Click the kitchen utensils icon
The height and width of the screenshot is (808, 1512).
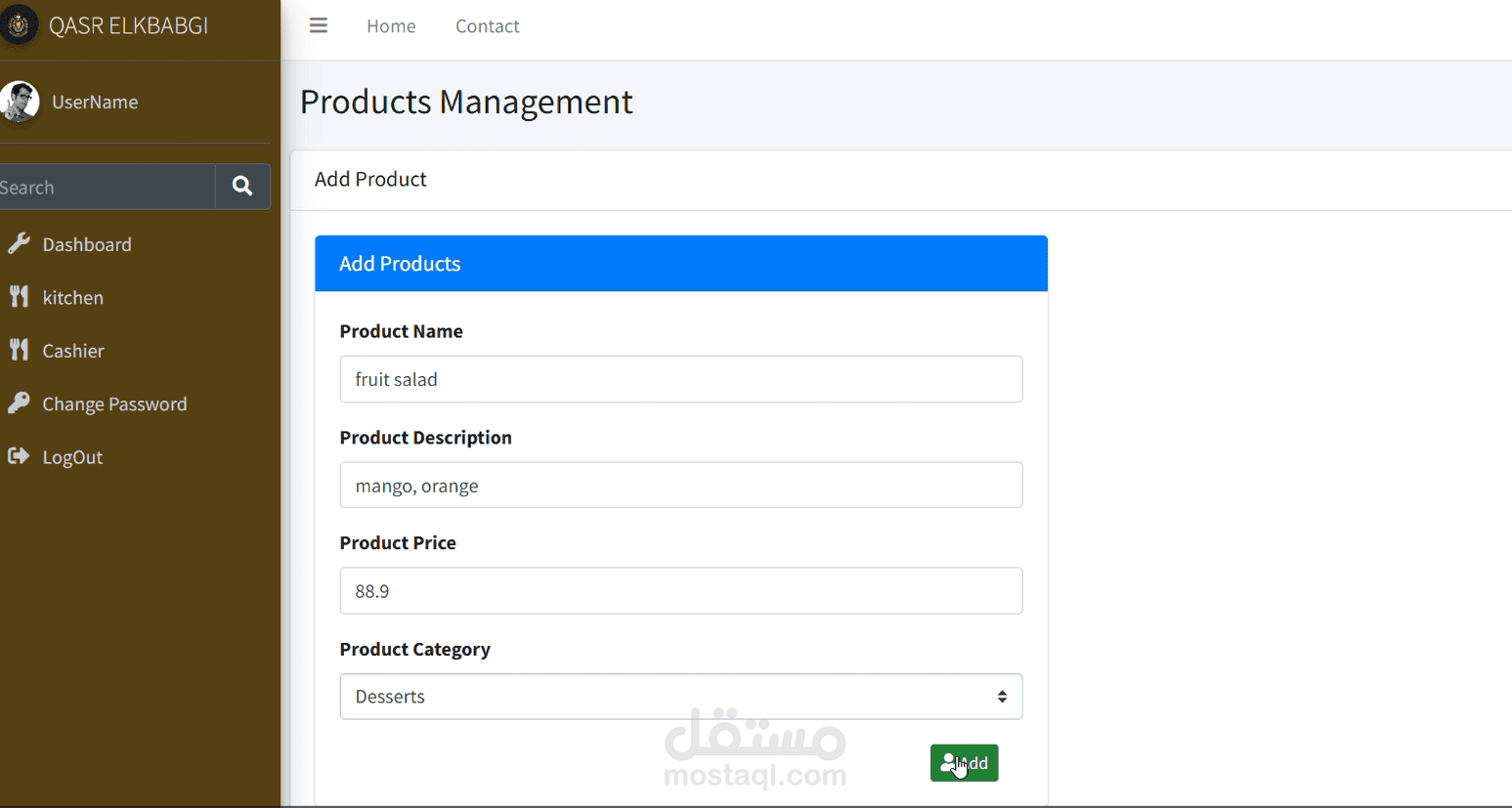(19, 297)
